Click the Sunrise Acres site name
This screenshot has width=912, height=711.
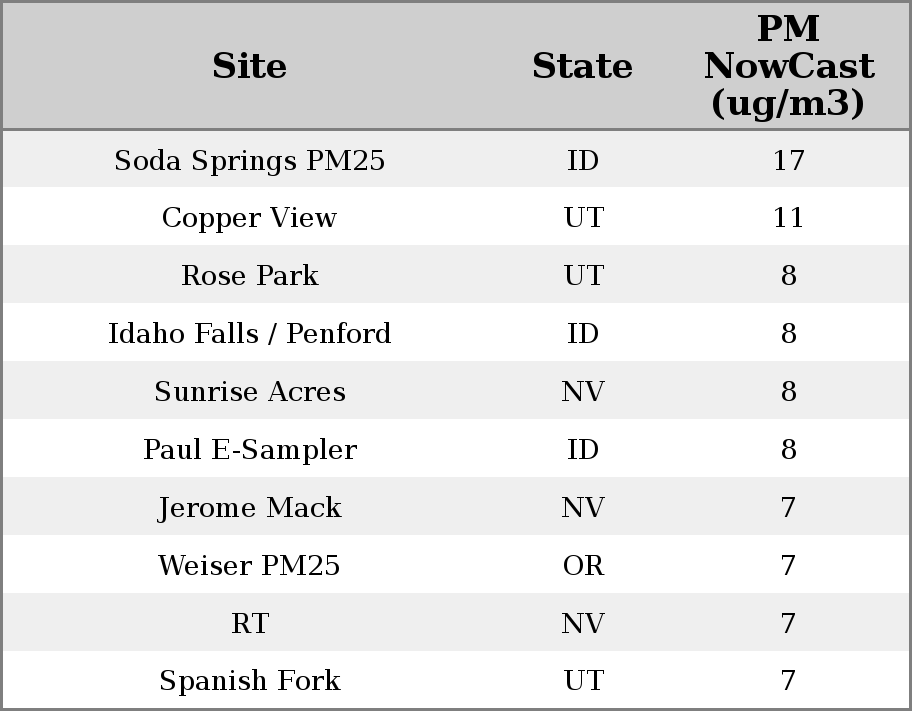(249, 392)
